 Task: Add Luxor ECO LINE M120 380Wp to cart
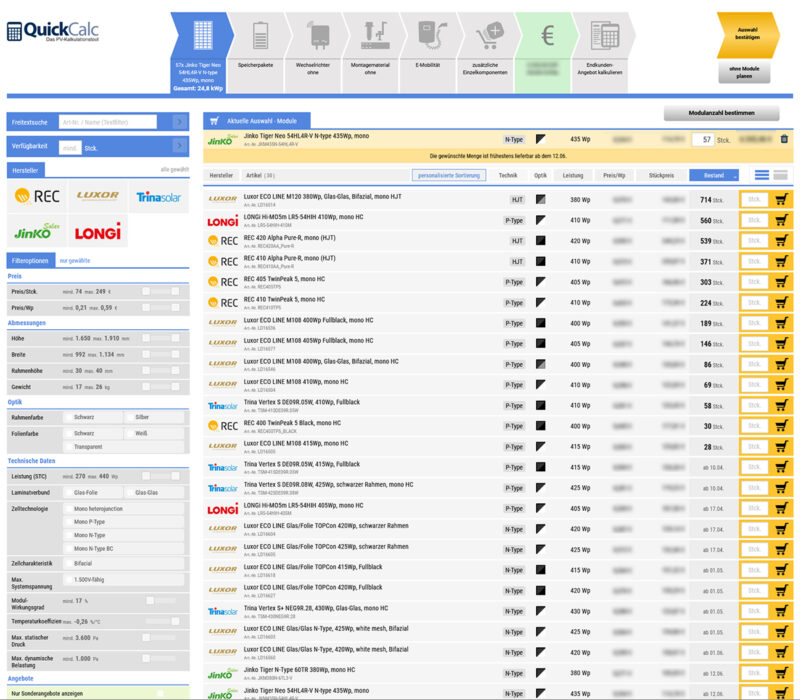[x=781, y=199]
